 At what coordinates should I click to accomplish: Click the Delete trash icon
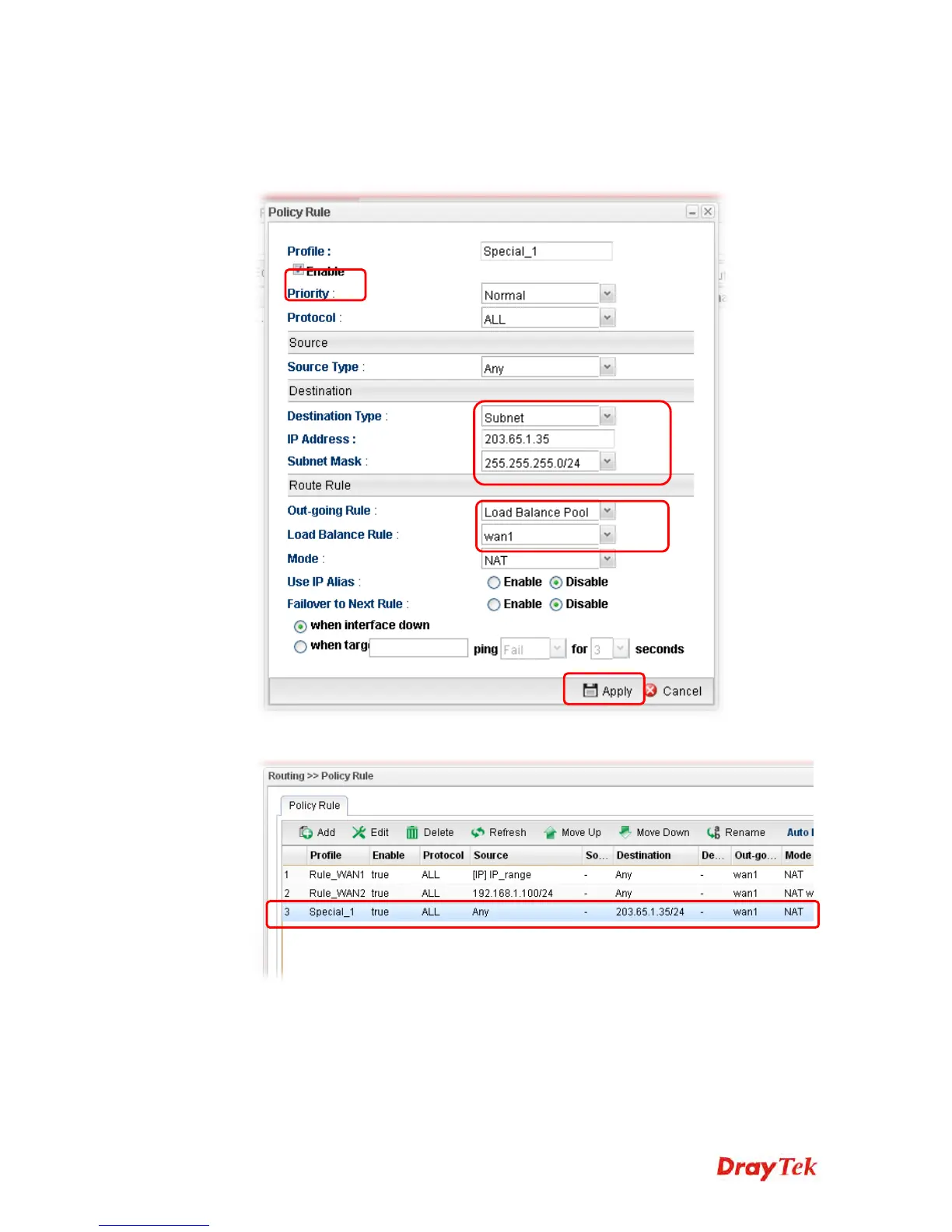[412, 832]
